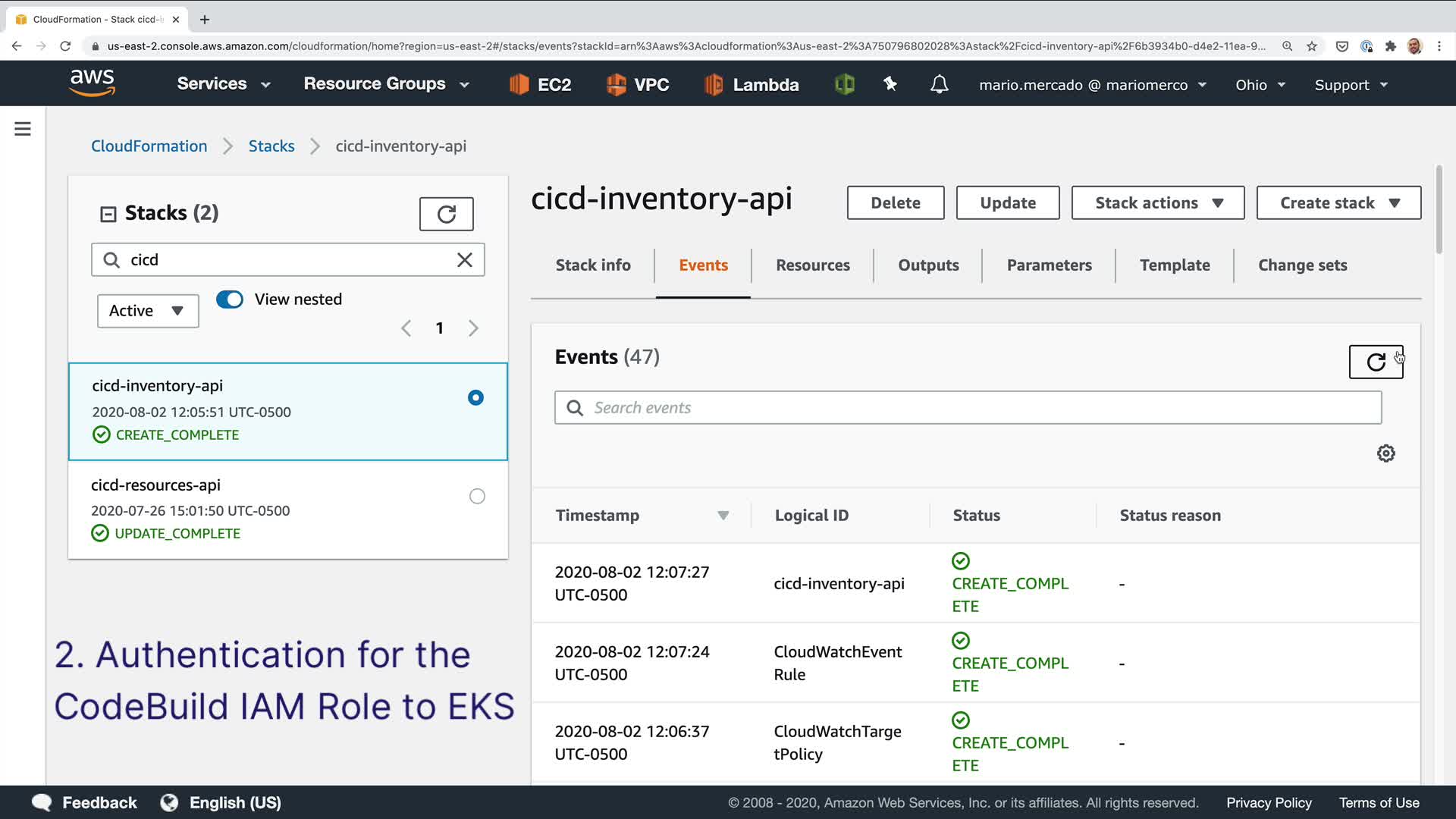Select the cicd-inventory-api stack radio button
Image resolution: width=1456 pixels, height=819 pixels.
(x=475, y=398)
